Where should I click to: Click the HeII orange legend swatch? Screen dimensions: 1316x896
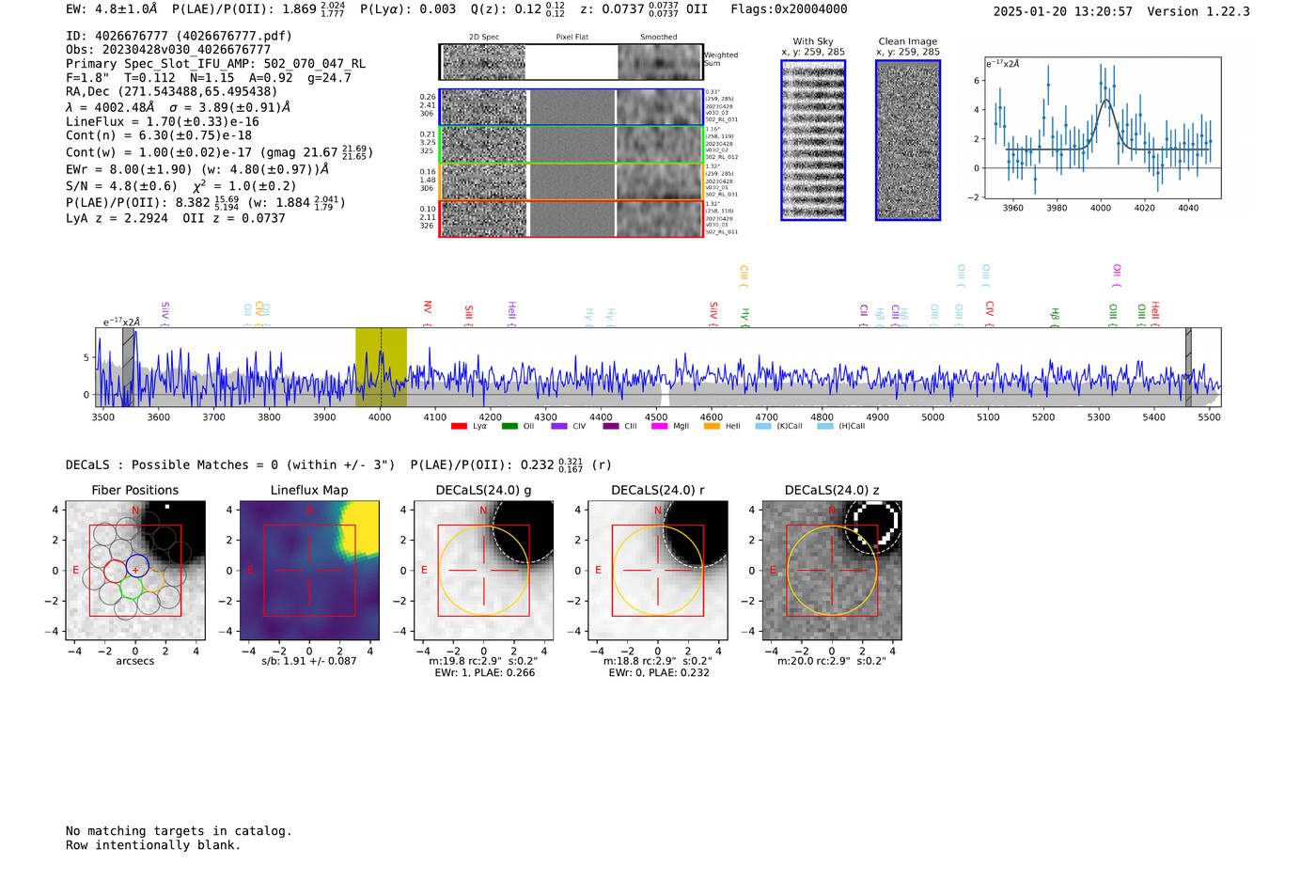(712, 426)
